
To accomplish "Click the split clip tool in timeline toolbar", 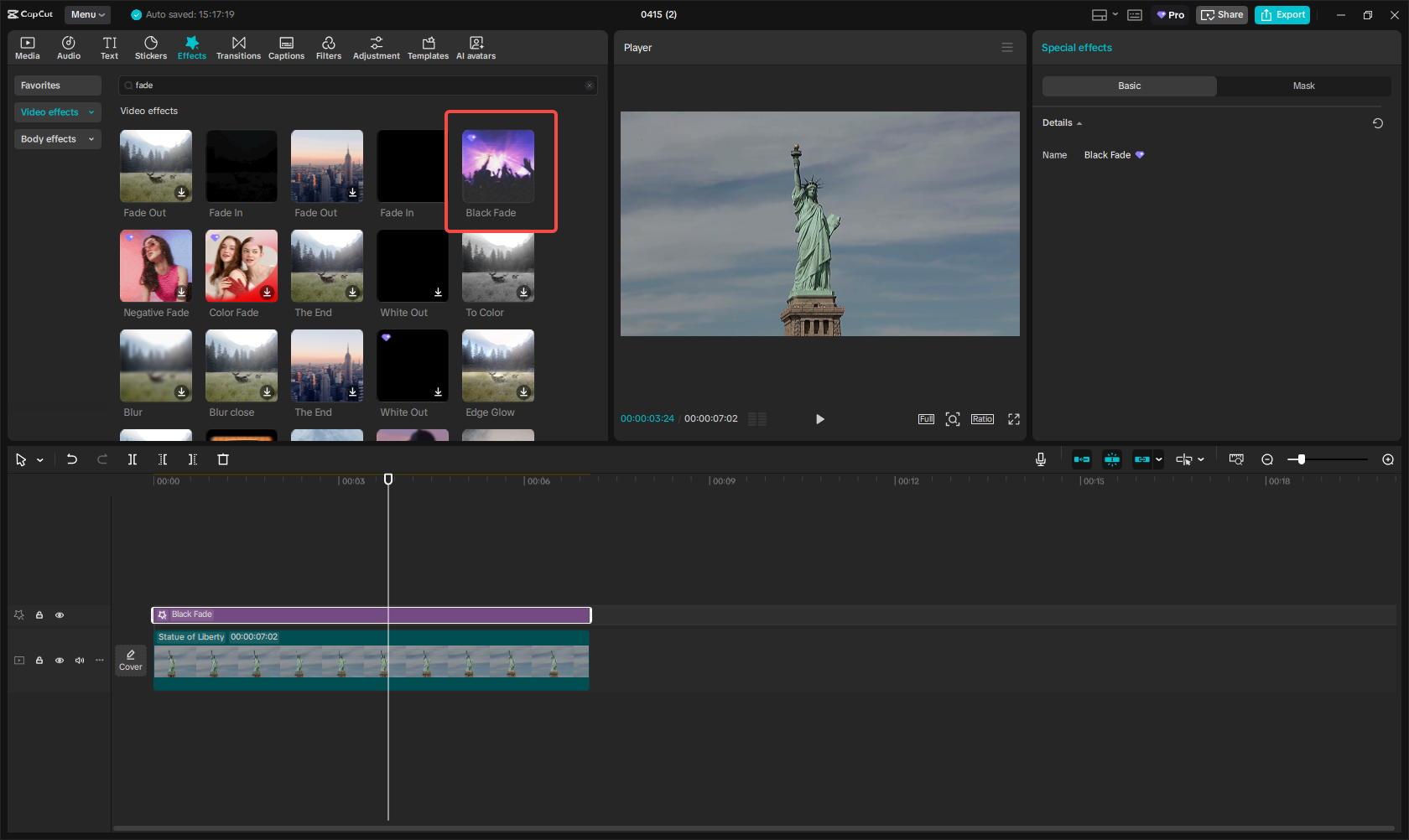I will point(133,459).
